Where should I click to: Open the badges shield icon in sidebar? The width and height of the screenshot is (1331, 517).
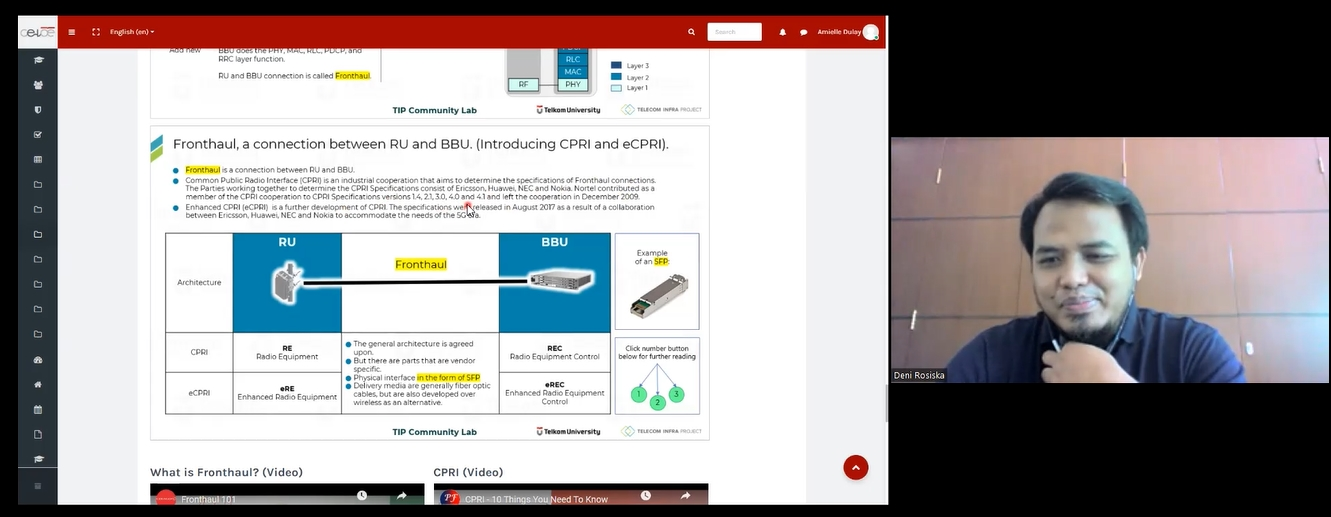38,110
